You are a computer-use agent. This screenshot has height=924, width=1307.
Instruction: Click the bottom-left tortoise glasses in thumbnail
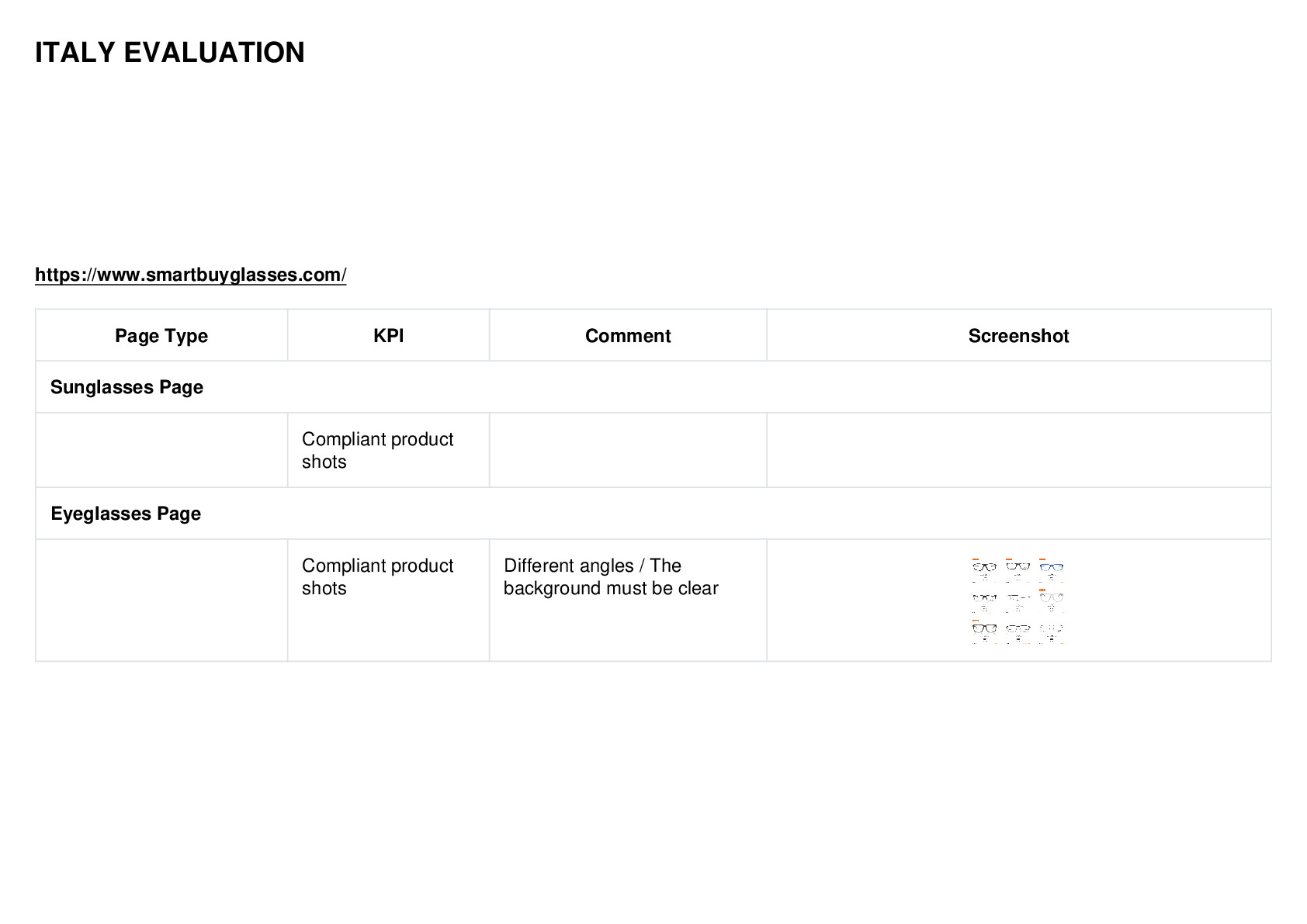[984, 628]
